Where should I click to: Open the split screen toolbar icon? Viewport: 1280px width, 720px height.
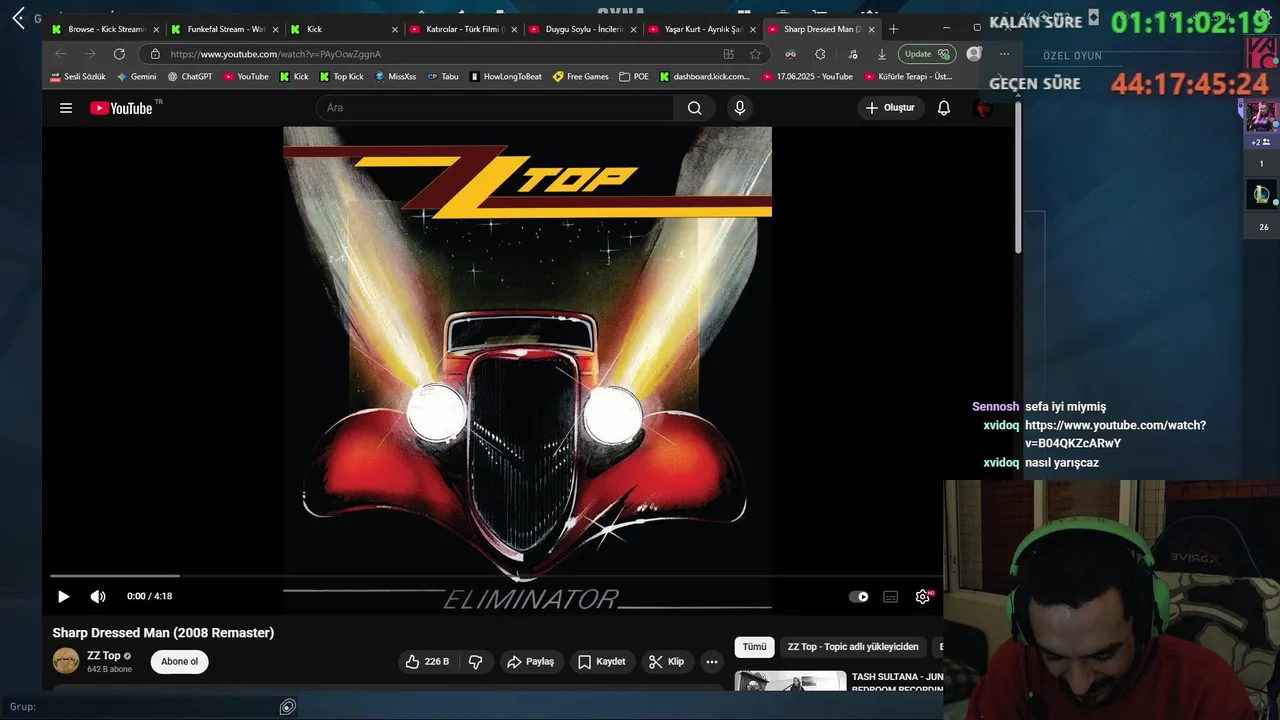pyautogui.click(x=728, y=54)
